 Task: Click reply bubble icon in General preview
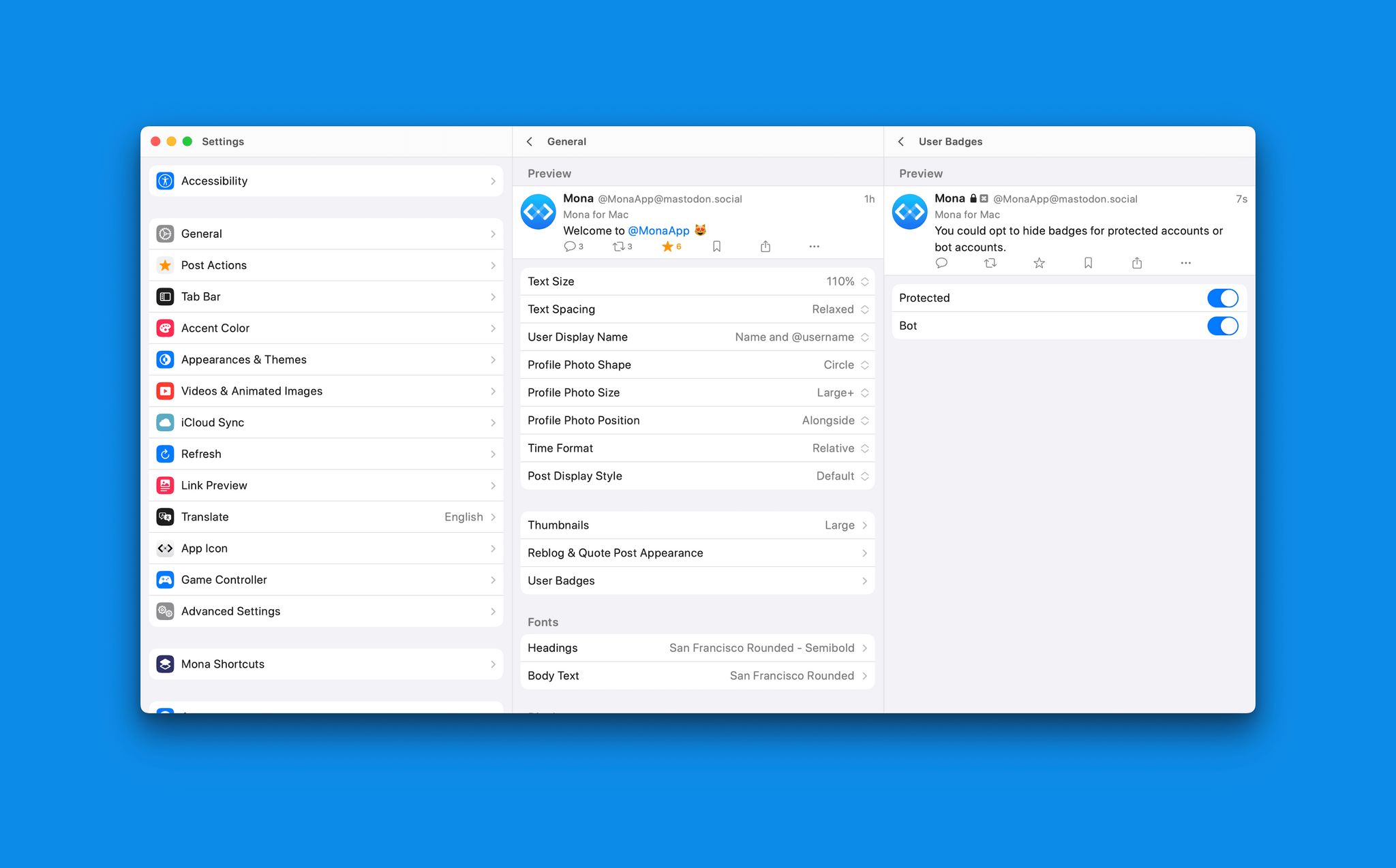tap(570, 247)
